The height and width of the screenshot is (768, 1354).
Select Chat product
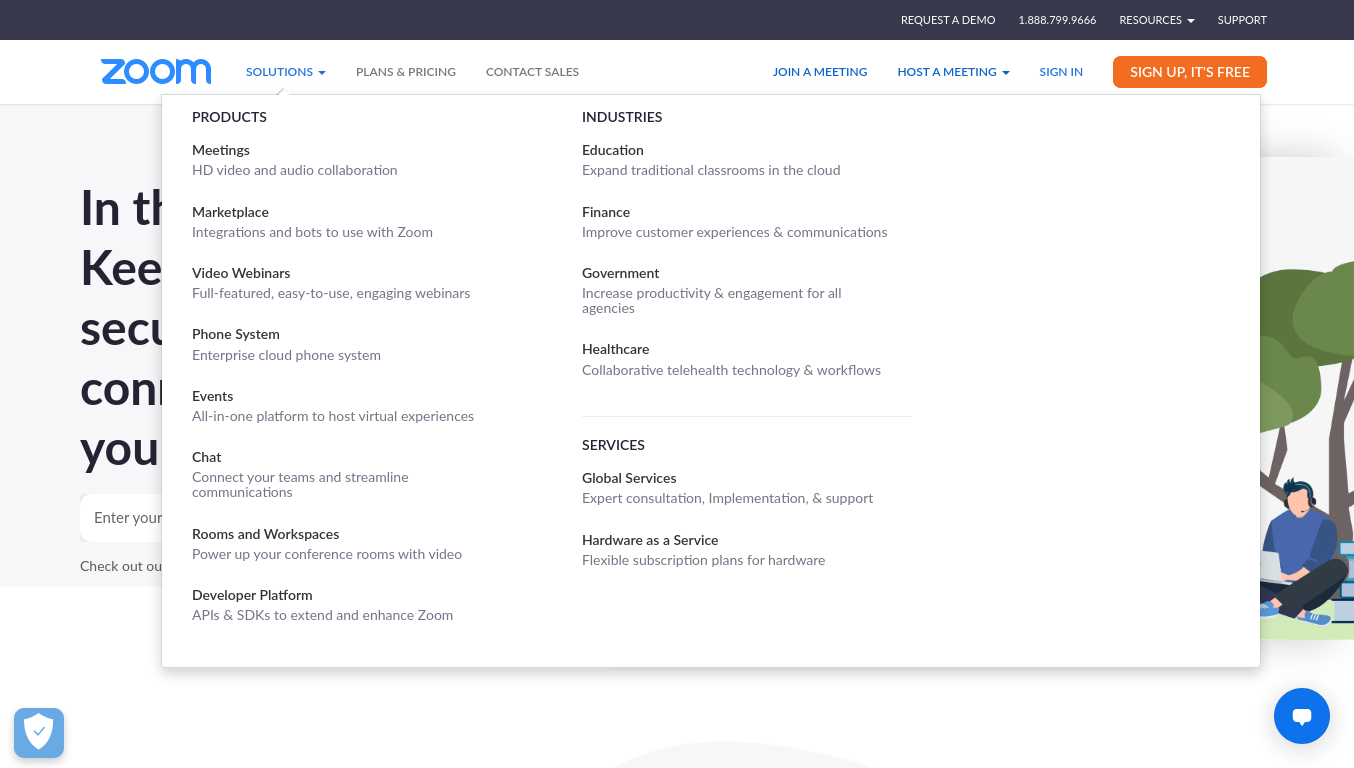[206, 457]
